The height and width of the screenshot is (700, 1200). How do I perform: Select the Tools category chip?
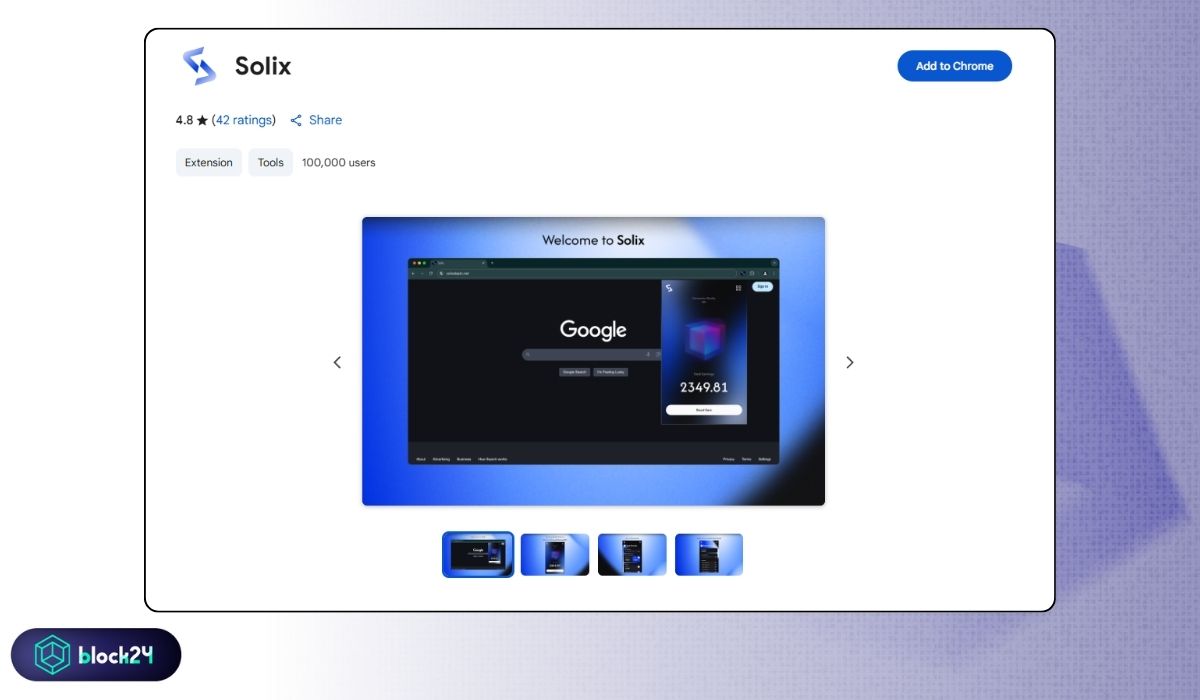tap(271, 162)
